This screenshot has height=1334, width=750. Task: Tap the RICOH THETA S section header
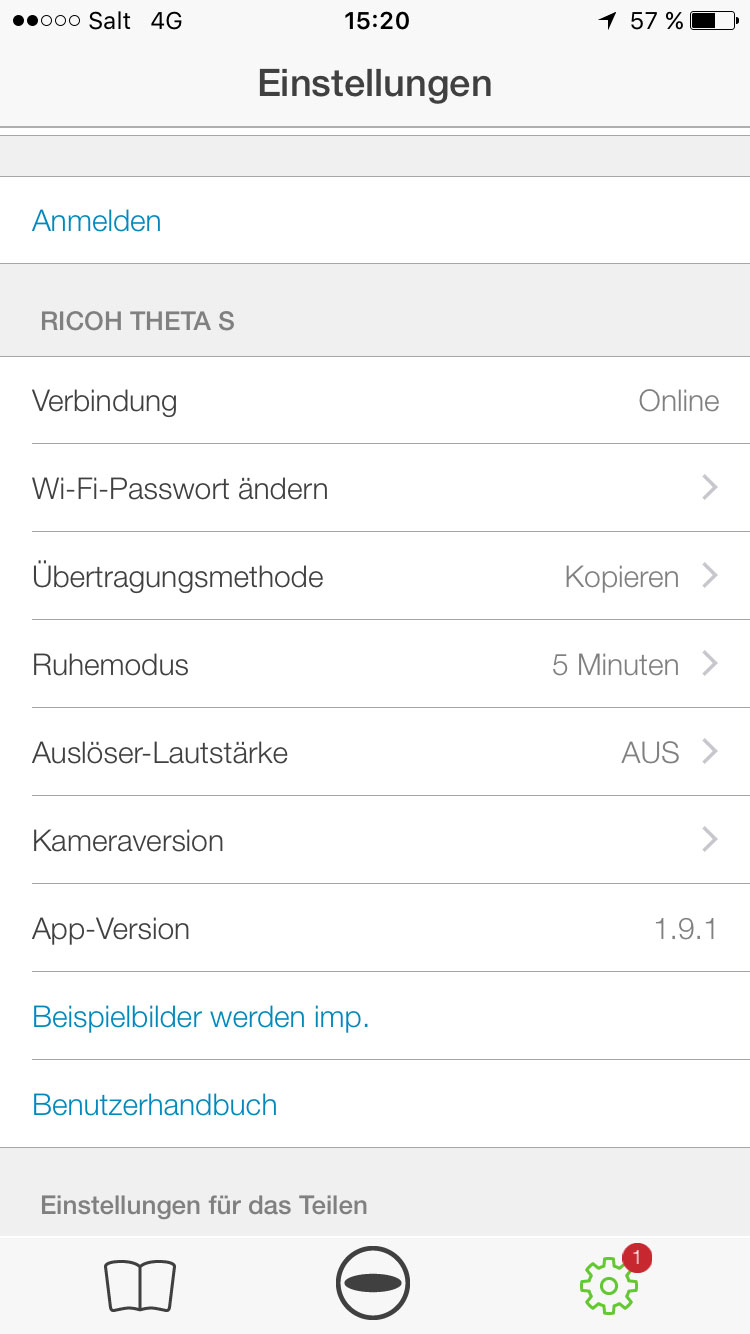click(138, 321)
